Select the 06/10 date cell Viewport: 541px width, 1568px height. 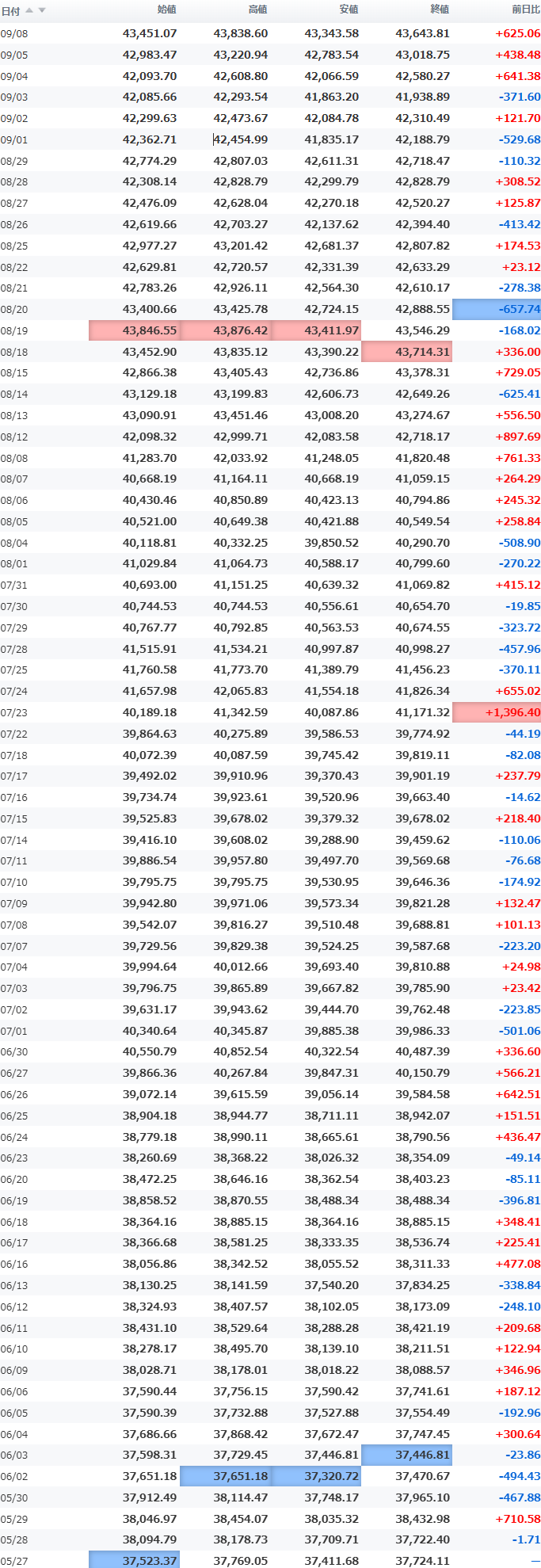[14, 1349]
